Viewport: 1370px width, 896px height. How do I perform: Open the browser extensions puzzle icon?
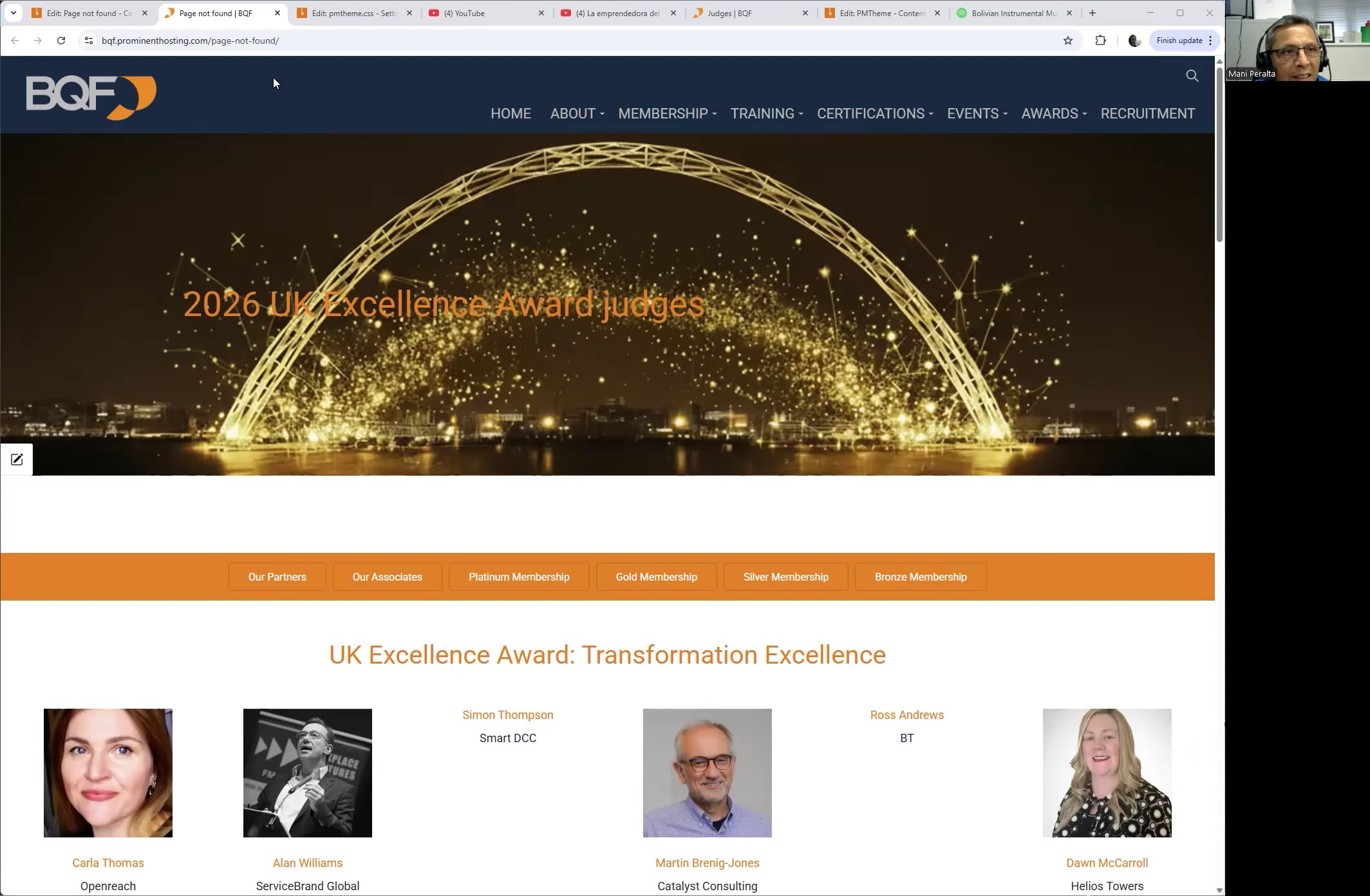pos(1100,41)
